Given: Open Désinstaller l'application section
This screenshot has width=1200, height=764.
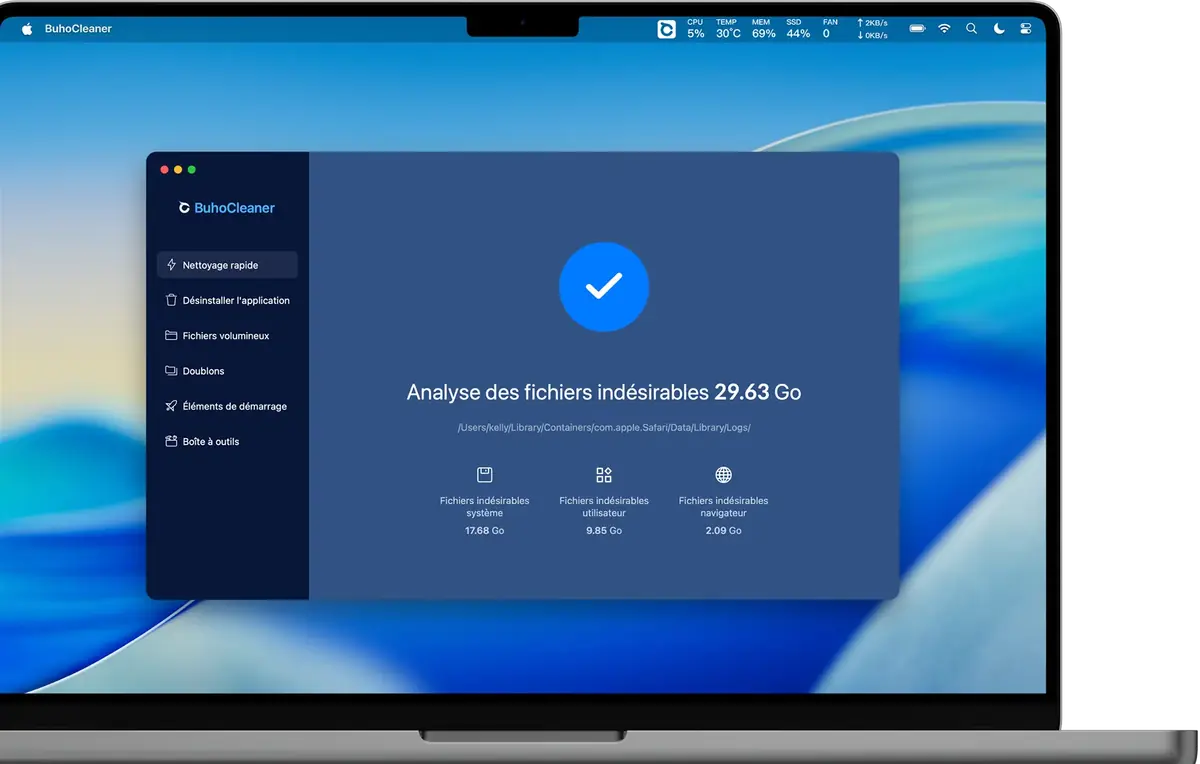Looking at the screenshot, I should tap(227, 300).
